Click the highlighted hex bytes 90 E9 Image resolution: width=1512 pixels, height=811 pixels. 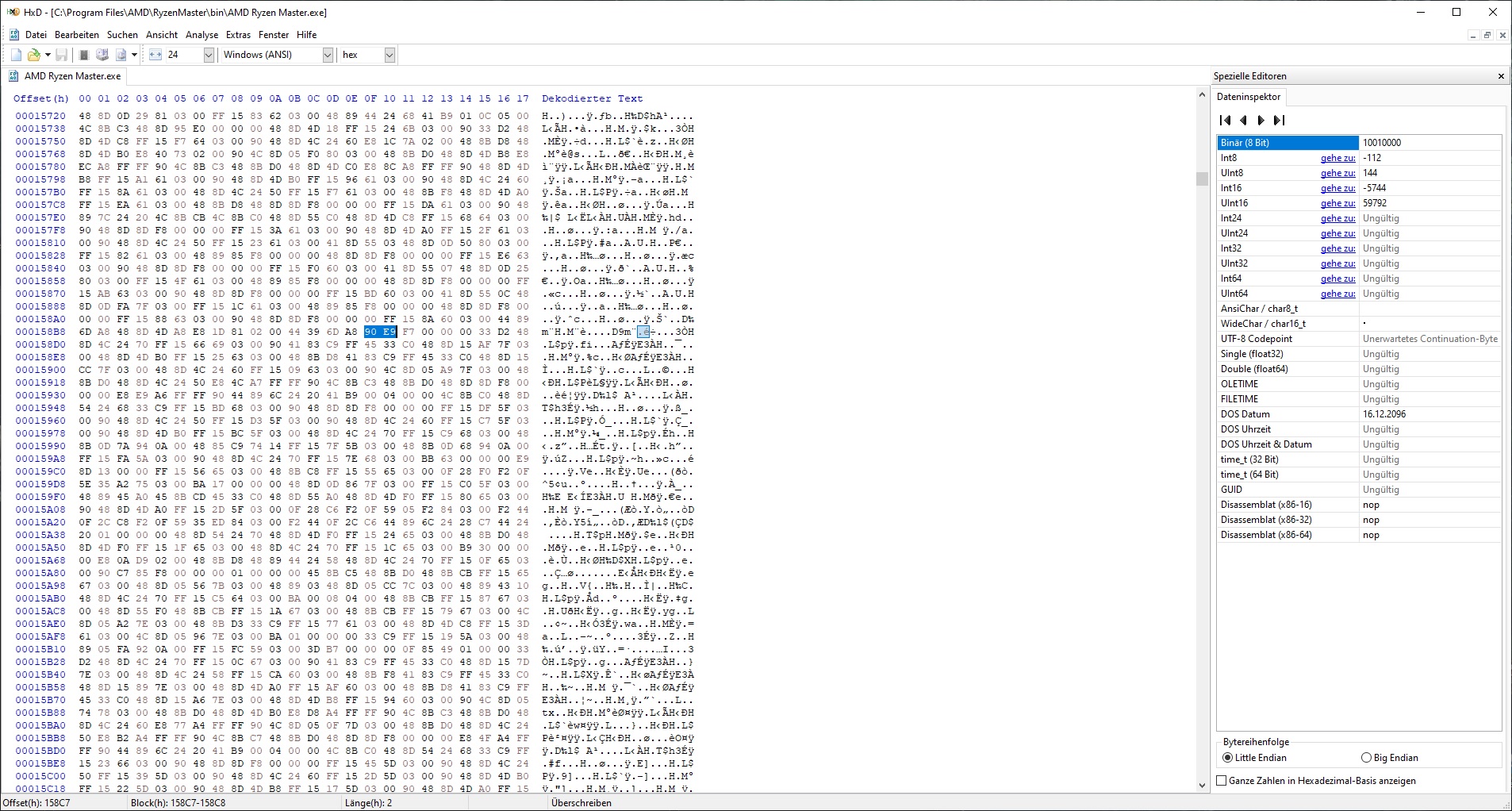380,332
